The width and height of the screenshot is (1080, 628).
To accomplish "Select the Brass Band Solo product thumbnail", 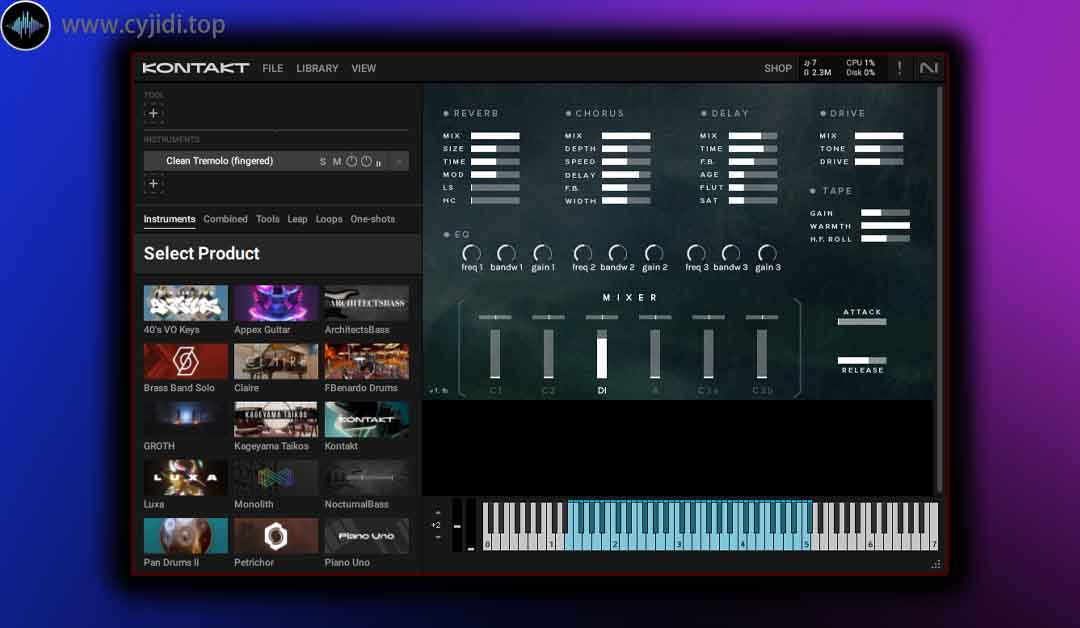I will [x=186, y=362].
